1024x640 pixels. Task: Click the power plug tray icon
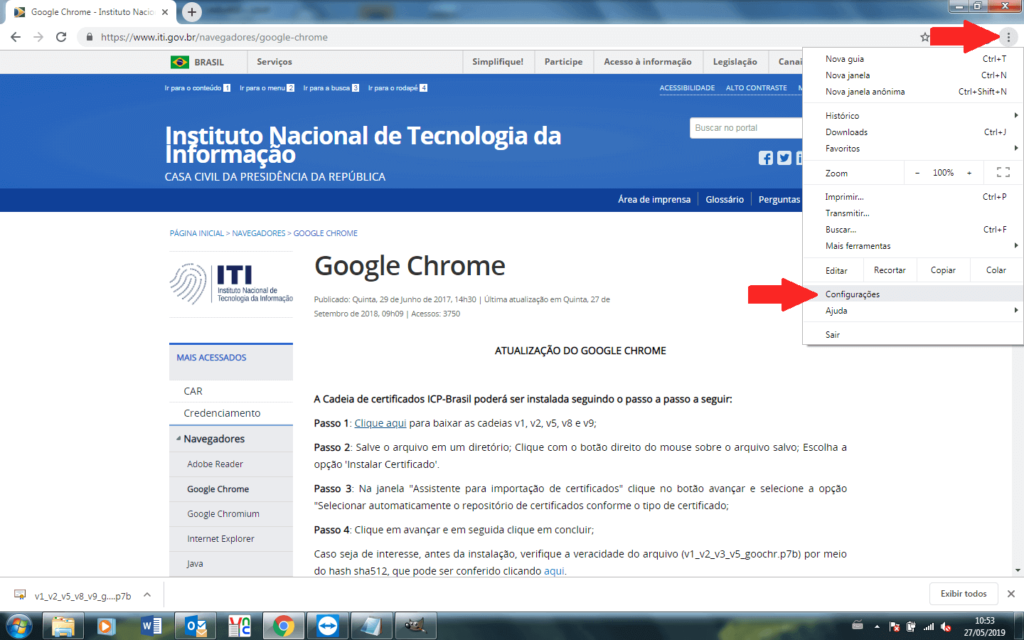[x=911, y=627]
